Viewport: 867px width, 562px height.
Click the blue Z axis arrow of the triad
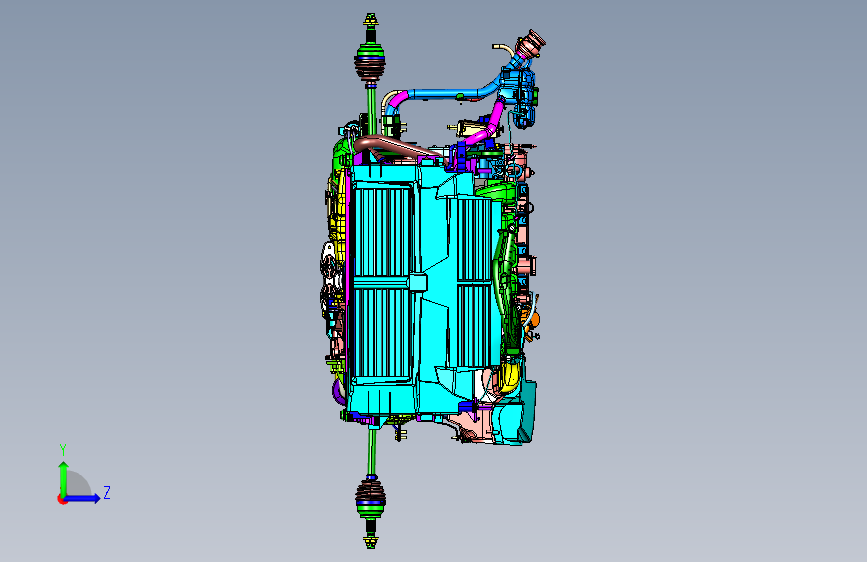pos(83,498)
